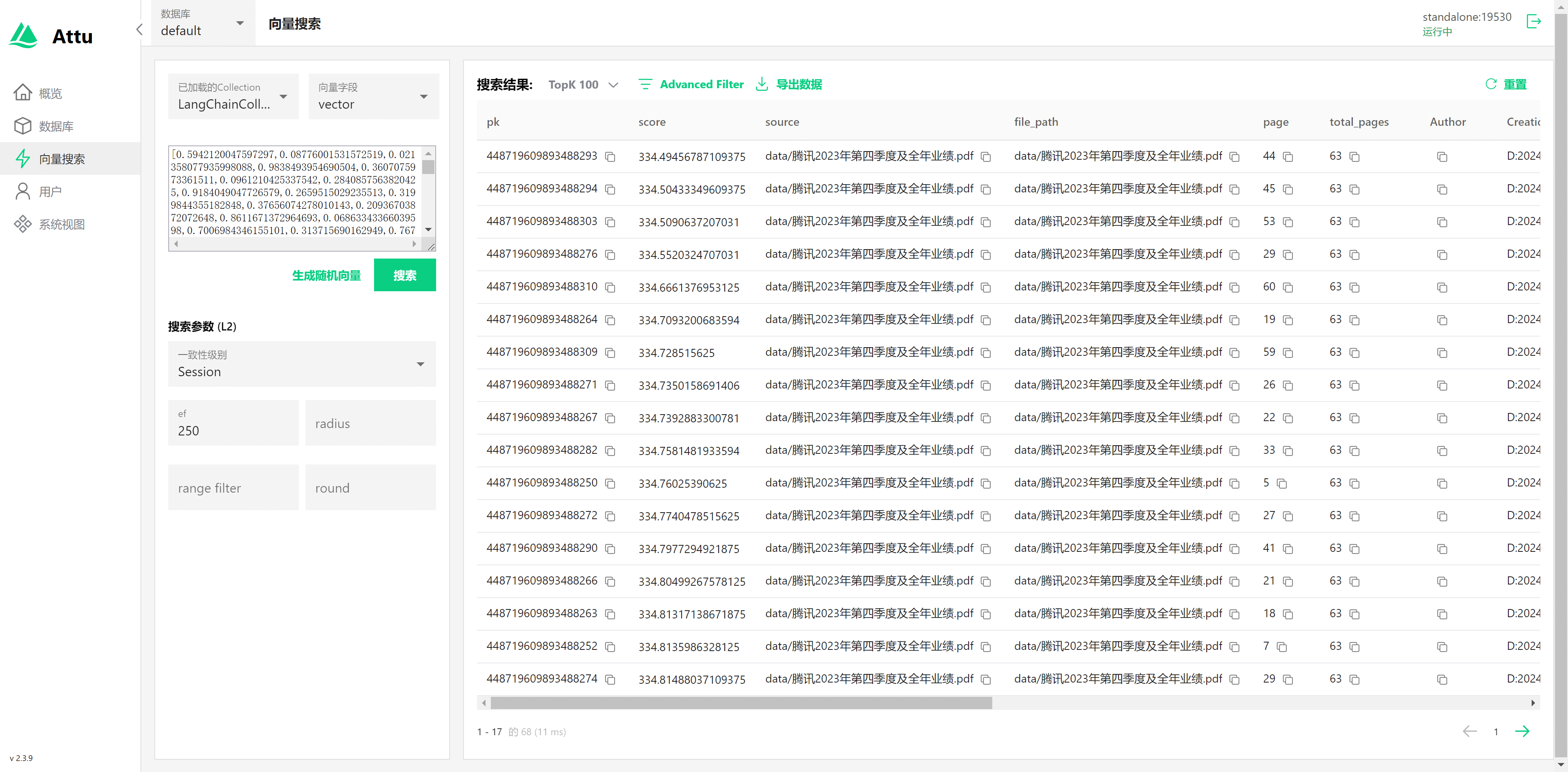Click 生成随机向量 to generate random vector
The width and height of the screenshot is (1568, 772).
pos(326,275)
